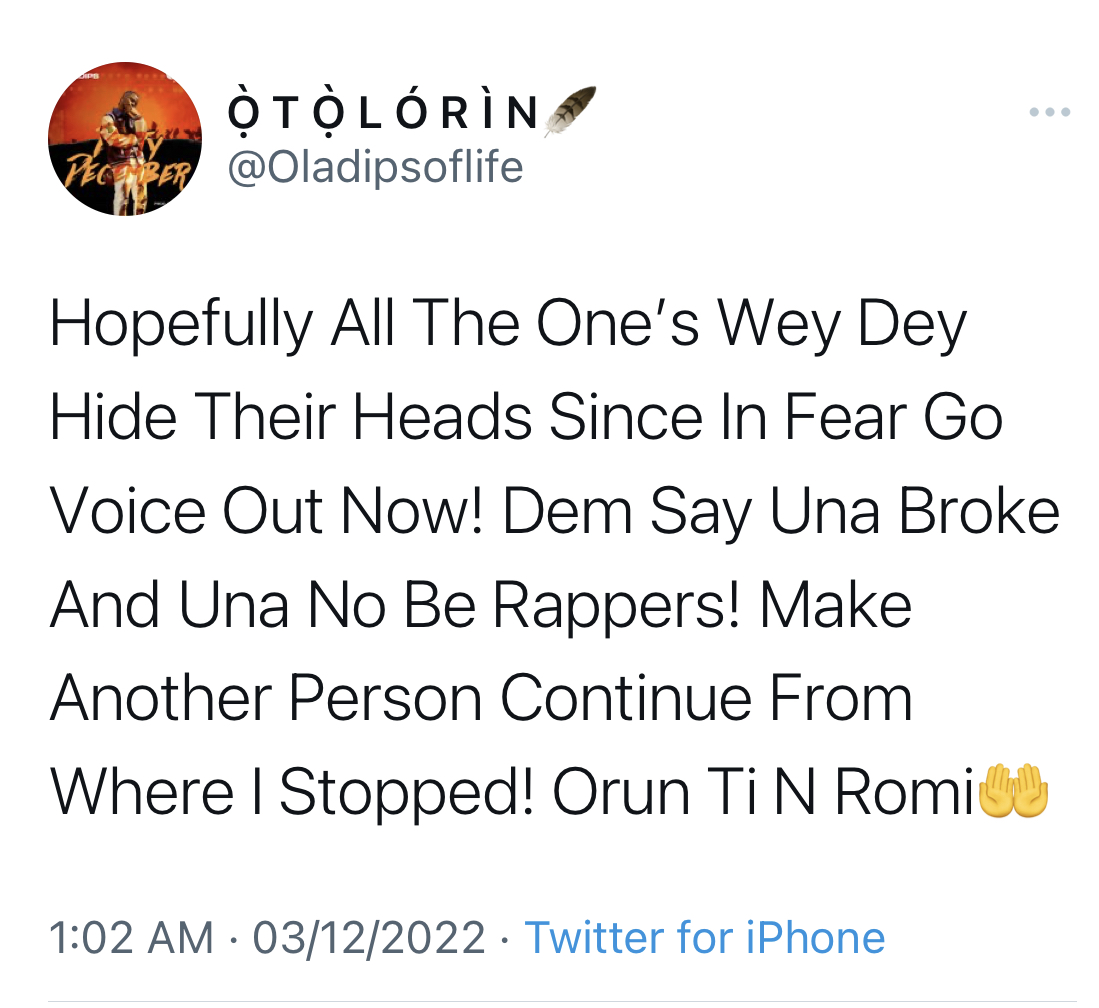Open the three-dot more options menu

[1049, 111]
